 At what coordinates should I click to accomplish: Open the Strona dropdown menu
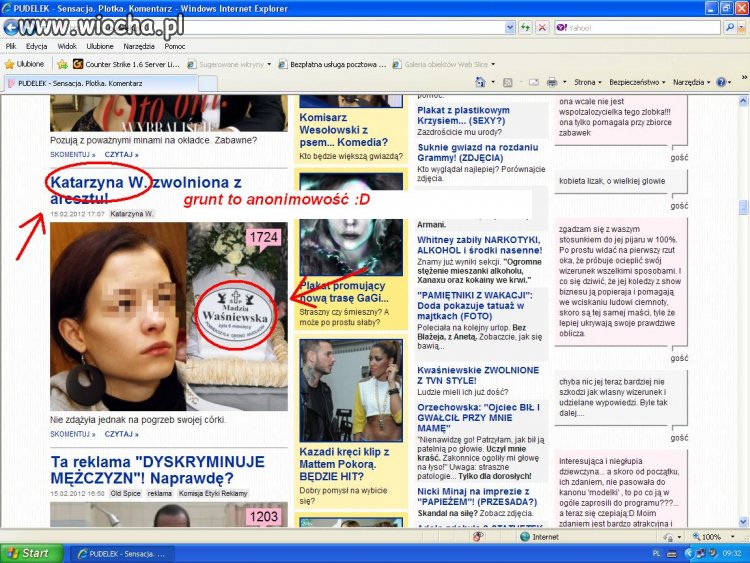[x=587, y=82]
